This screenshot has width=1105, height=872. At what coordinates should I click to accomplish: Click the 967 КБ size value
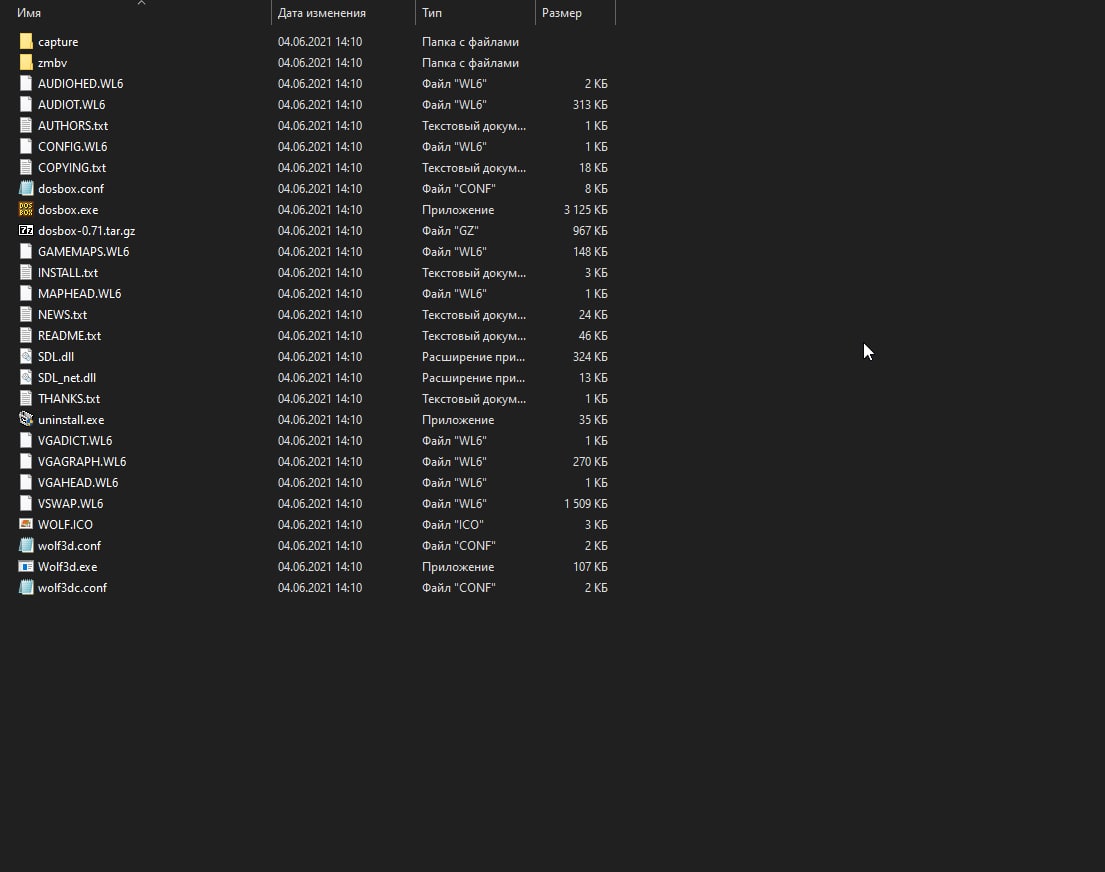tap(590, 231)
